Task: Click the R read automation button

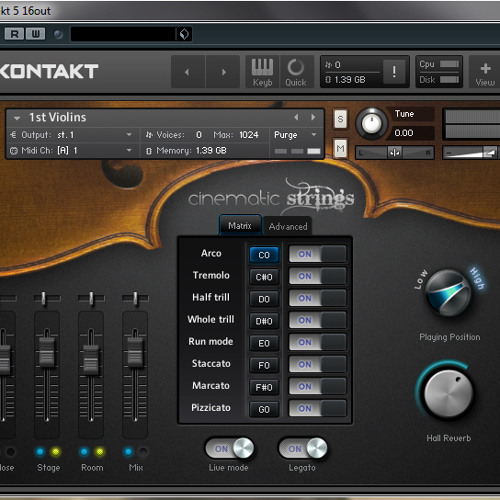Action: [x=14, y=34]
